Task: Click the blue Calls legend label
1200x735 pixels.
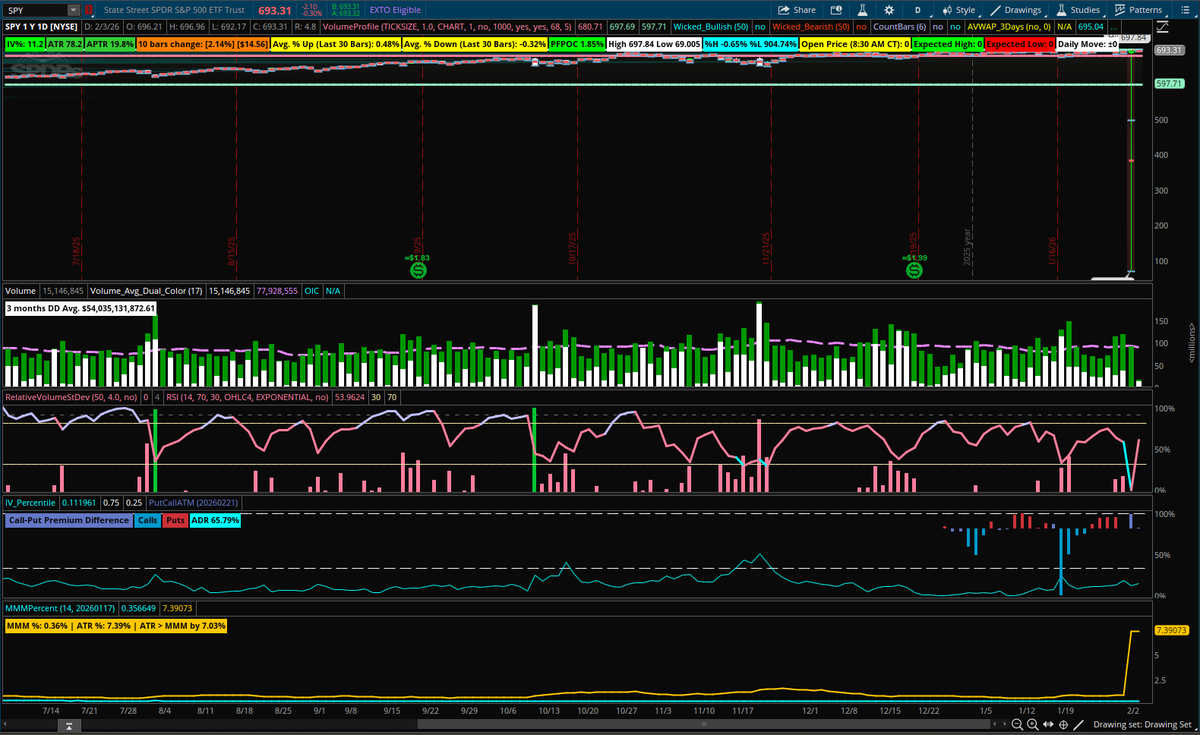Action: pos(147,521)
